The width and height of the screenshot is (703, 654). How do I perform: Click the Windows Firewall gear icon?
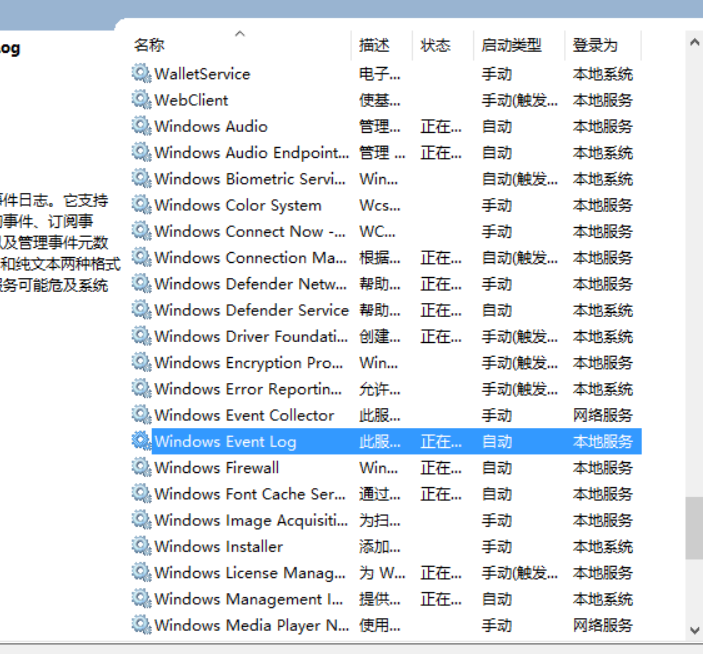[141, 468]
